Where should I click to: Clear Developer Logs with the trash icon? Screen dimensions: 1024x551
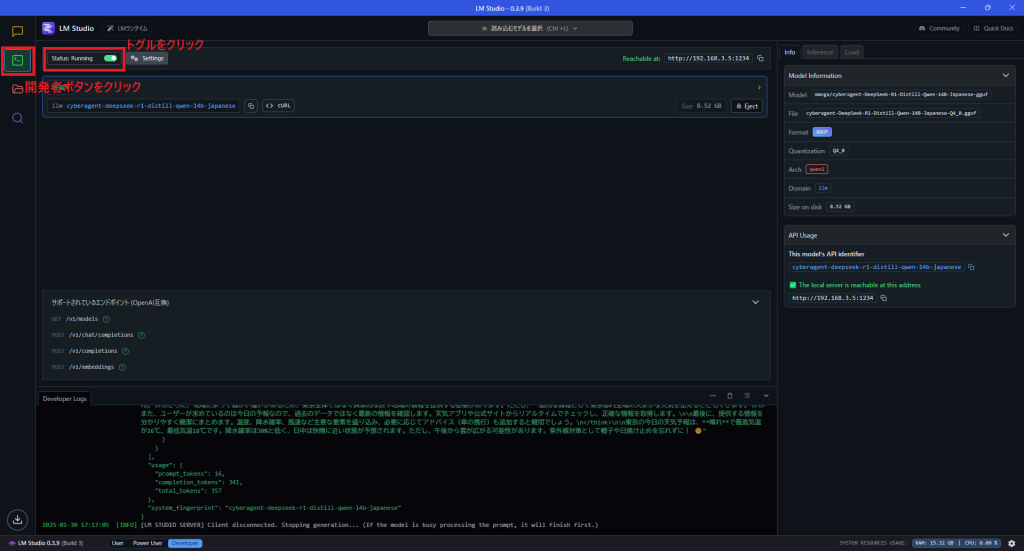730,396
